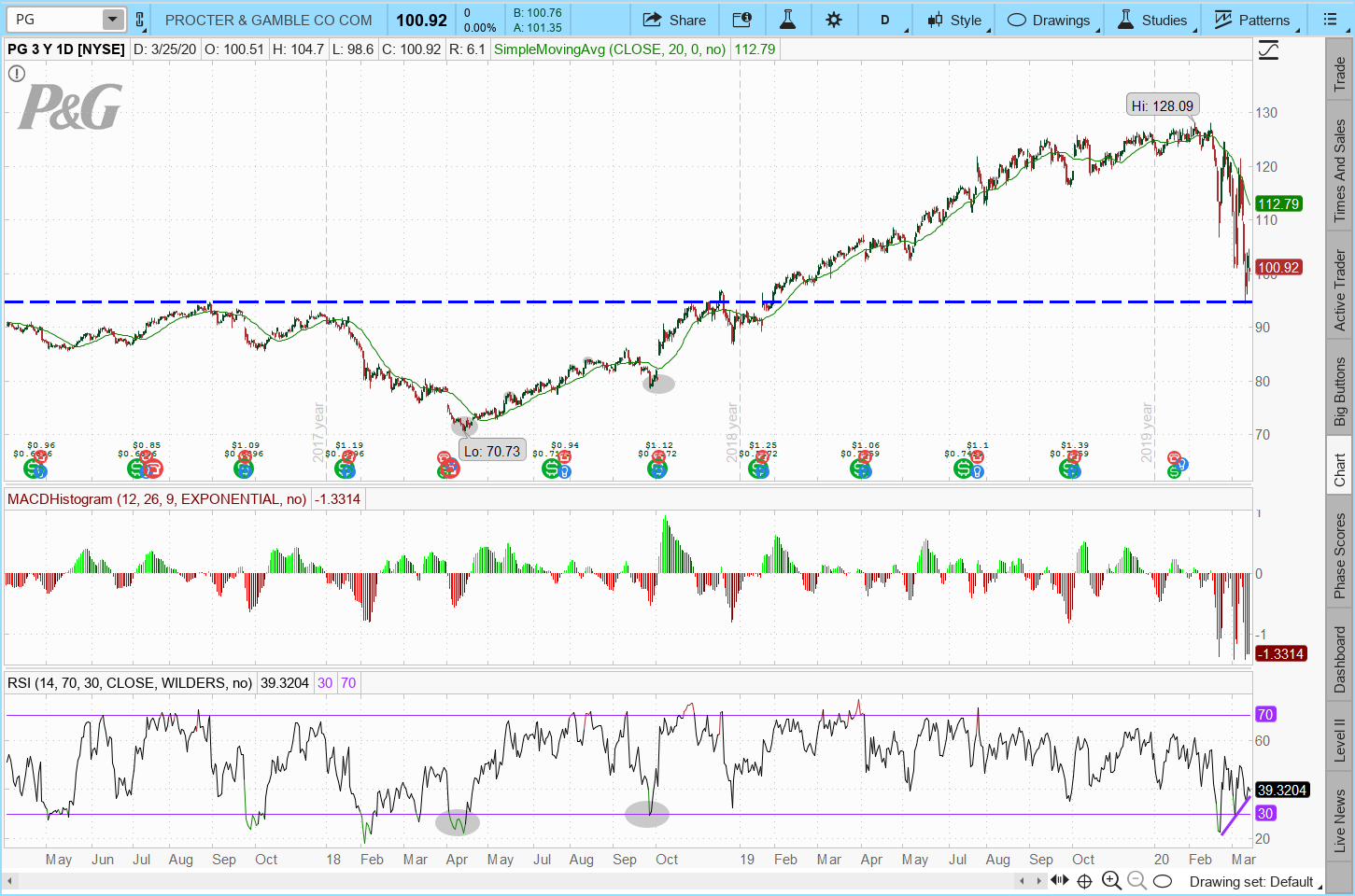Open chart settings gear icon

[834, 20]
